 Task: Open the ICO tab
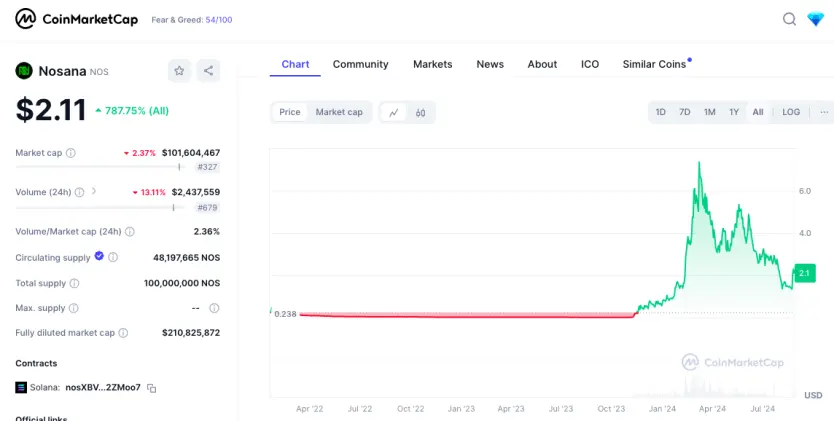click(590, 64)
